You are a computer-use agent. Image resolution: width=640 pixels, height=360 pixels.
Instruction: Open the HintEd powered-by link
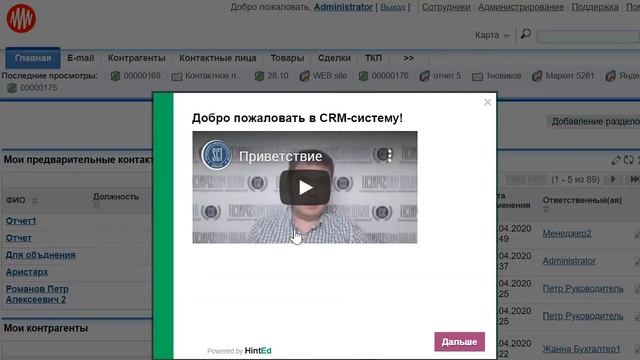tap(258, 351)
